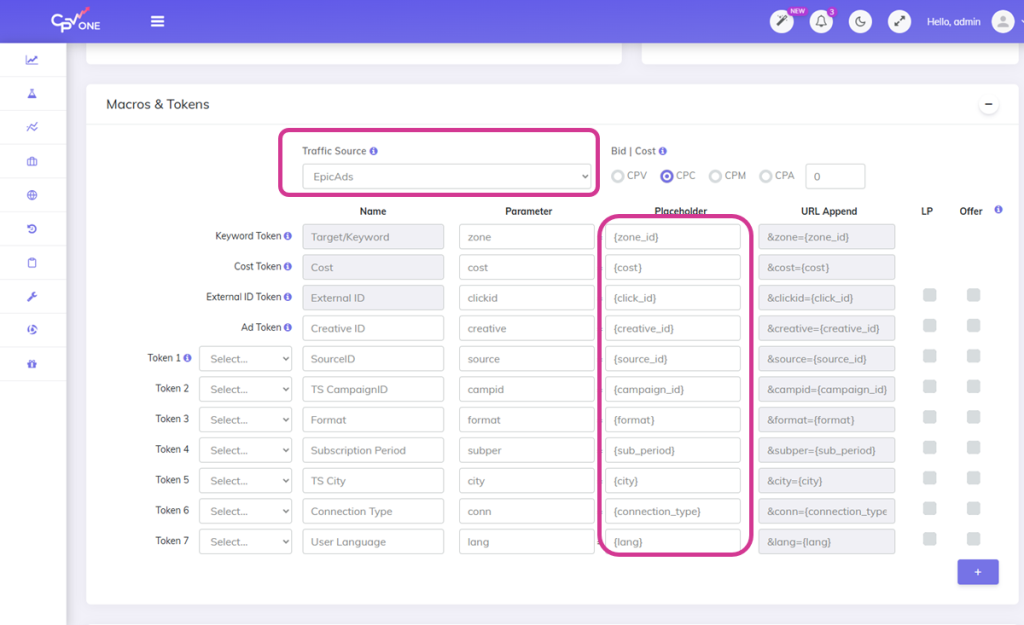Open the globe sidebar icon

click(x=32, y=195)
